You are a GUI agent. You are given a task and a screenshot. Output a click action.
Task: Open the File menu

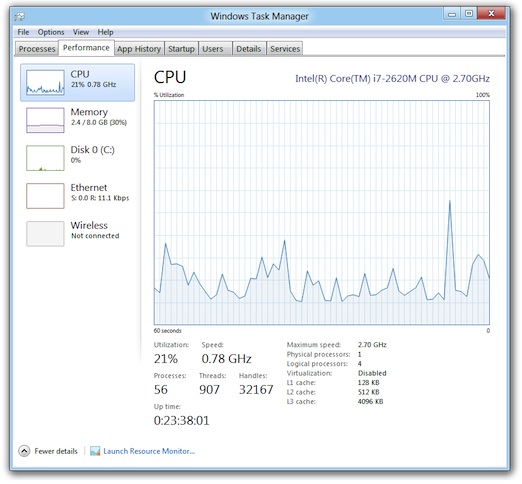(x=23, y=32)
